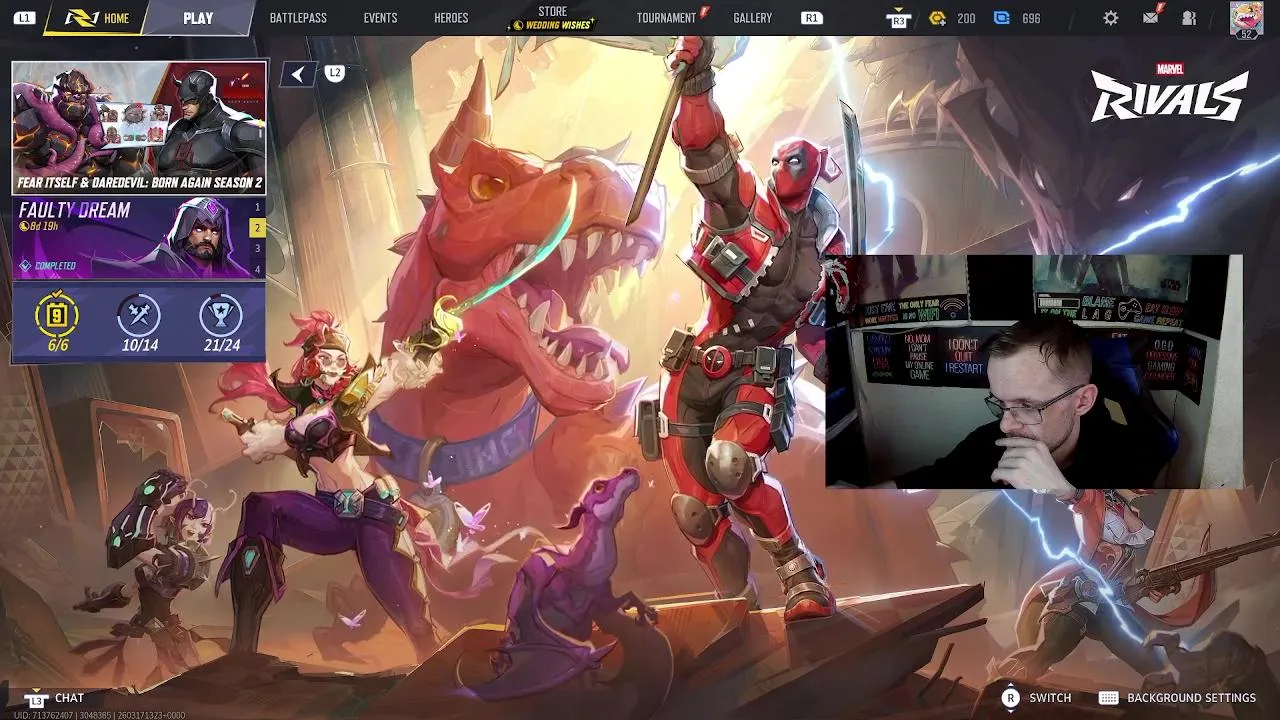Click the R stick Switch icon
1280x720 pixels.
pos(1010,698)
